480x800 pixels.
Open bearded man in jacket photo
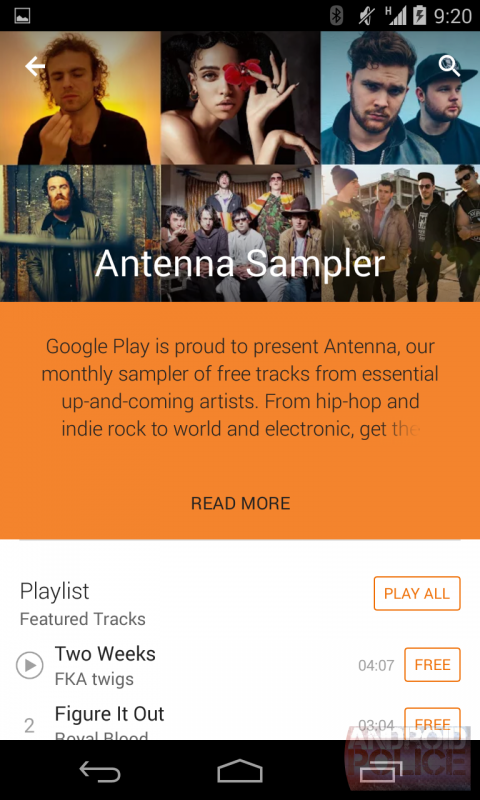pyautogui.click(x=80, y=233)
